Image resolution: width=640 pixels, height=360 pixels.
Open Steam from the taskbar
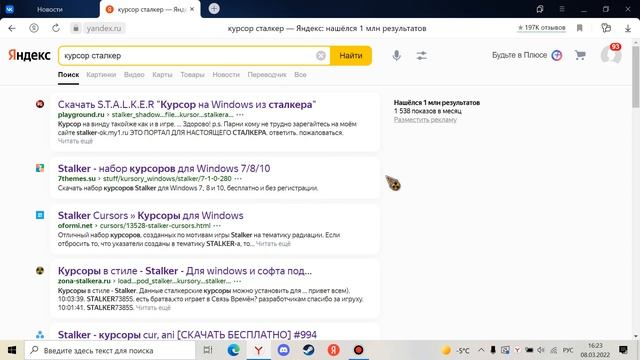tap(309, 350)
